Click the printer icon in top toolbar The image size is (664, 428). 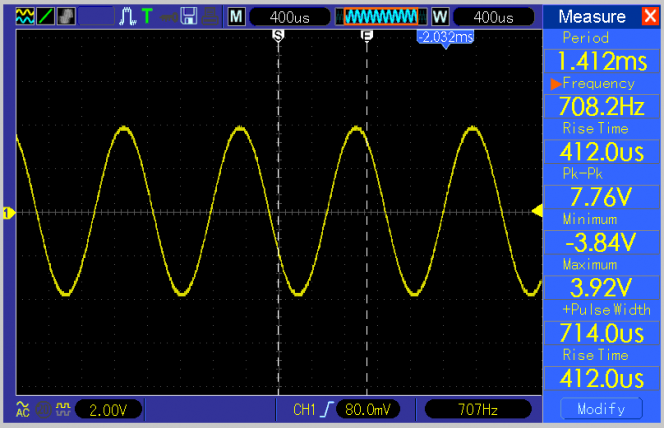click(207, 17)
